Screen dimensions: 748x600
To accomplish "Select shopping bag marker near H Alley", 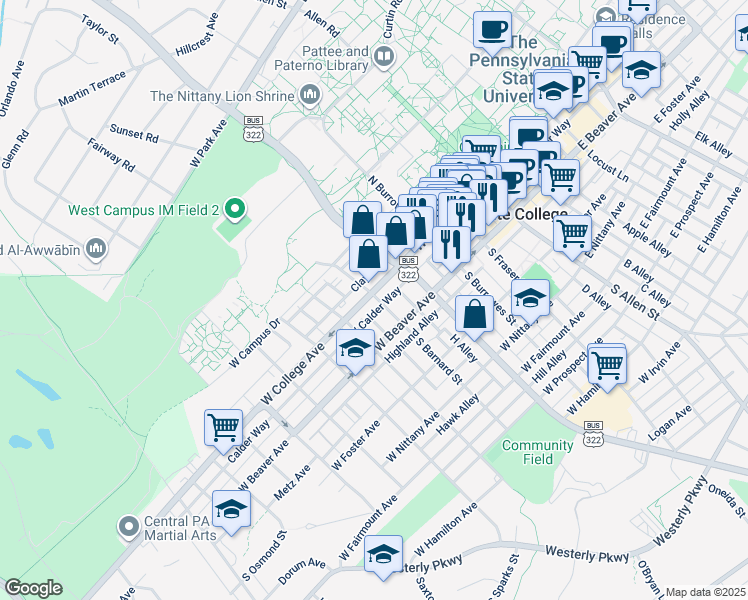I will pyautogui.click(x=474, y=313).
